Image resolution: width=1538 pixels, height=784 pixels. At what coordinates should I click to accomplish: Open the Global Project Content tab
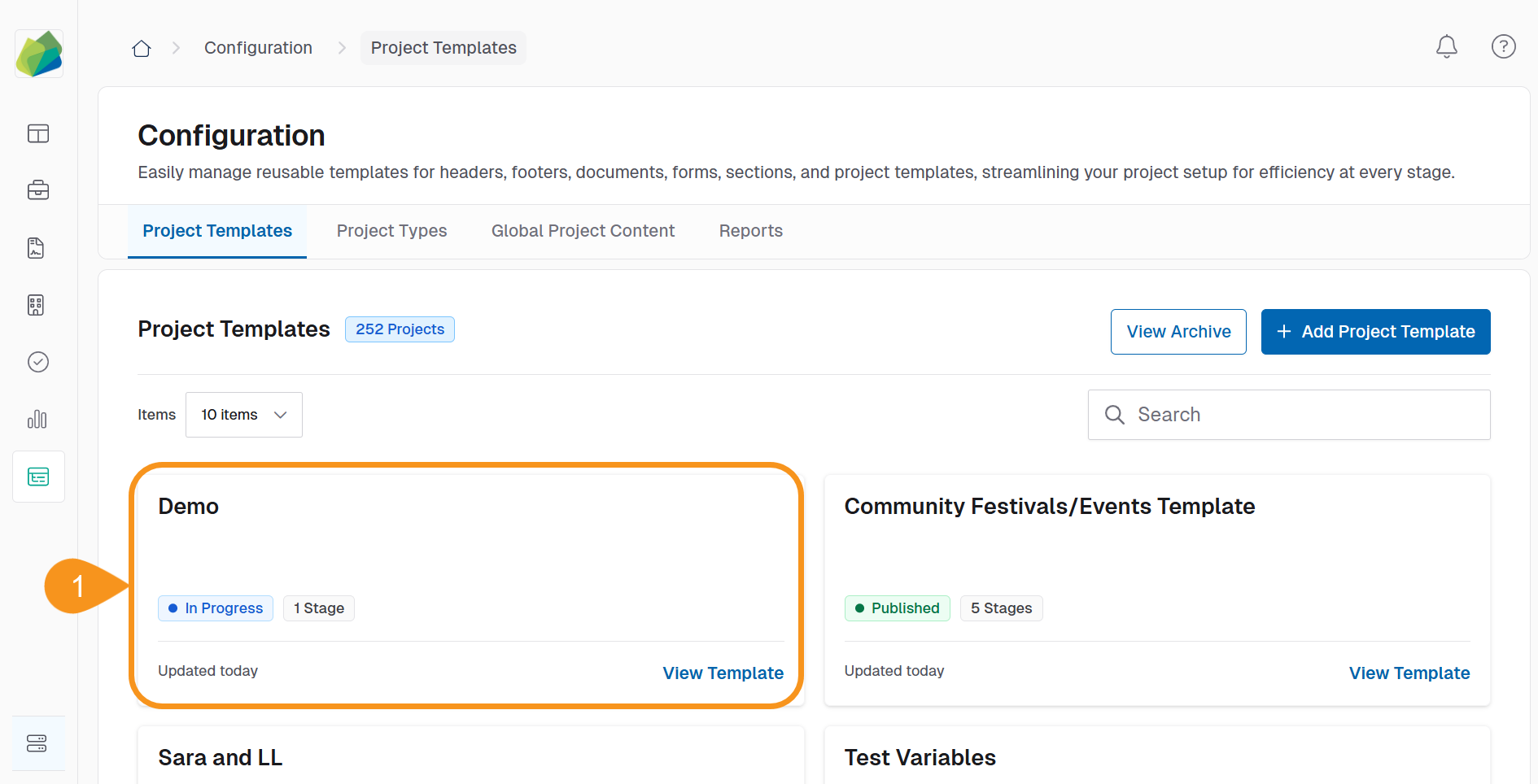click(582, 231)
